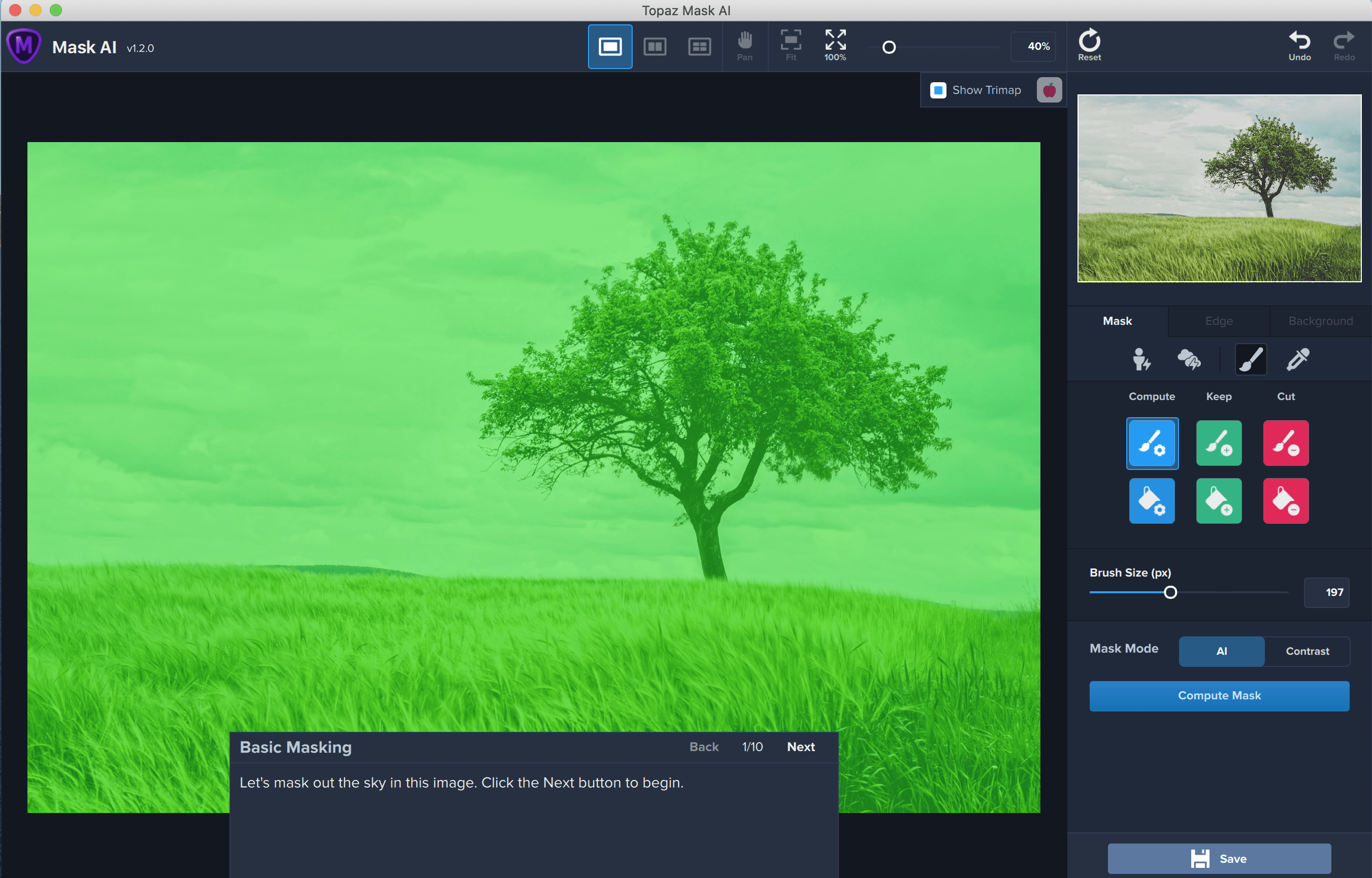Screen dimensions: 1372x878
Task: Choose the red Cut fill bucket
Action: (1285, 500)
